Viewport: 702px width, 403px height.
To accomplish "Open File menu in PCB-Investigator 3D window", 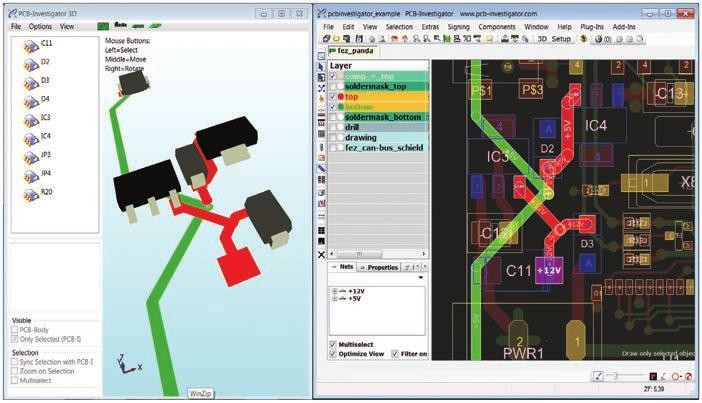I will [x=16, y=26].
